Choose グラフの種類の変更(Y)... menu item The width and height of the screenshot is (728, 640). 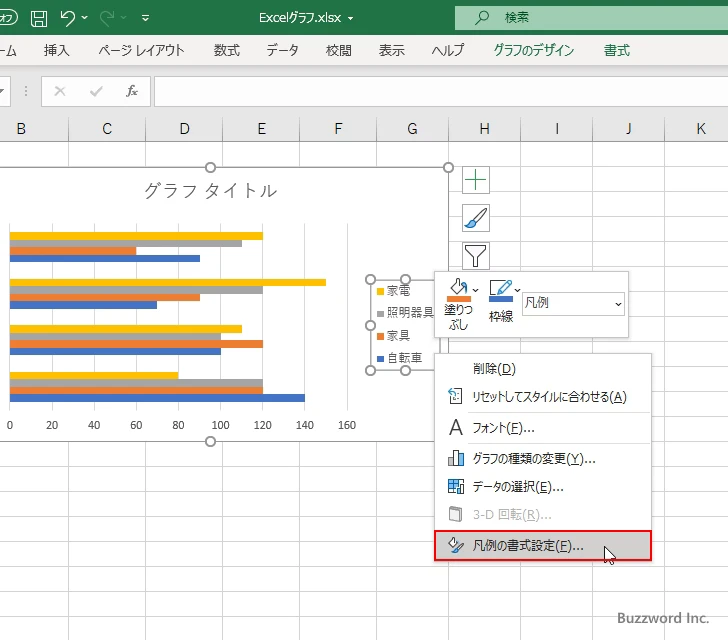(x=543, y=459)
